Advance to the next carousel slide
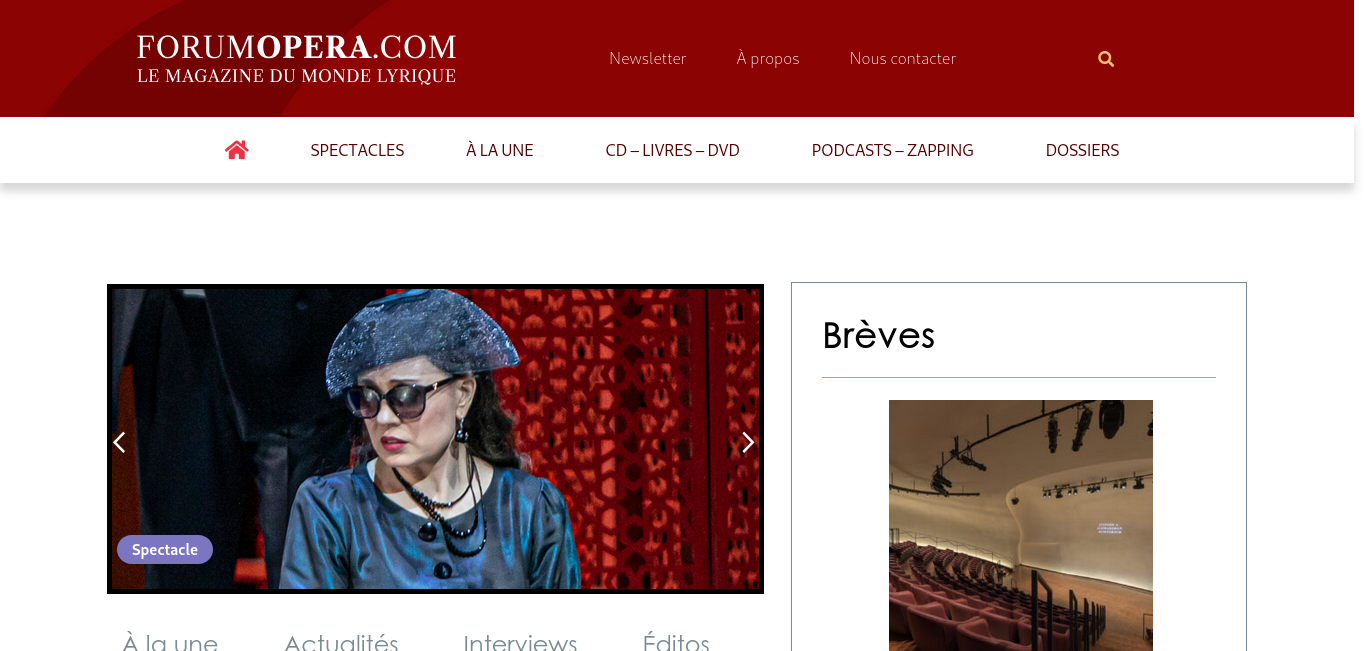1366x651 pixels. coord(747,442)
